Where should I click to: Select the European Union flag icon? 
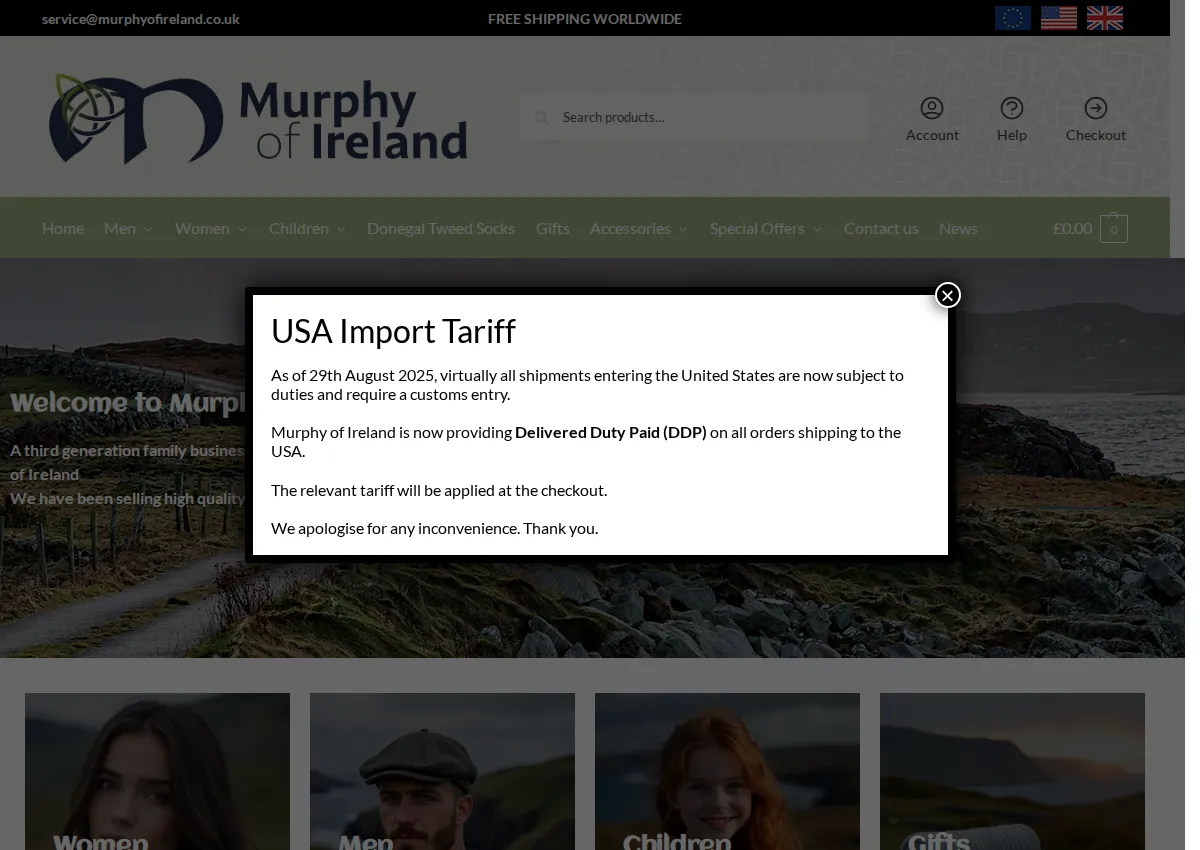[x=1012, y=18]
